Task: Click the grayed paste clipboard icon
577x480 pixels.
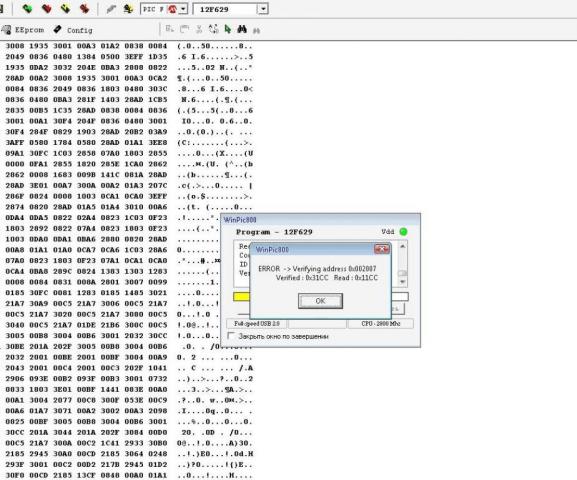Action: [184, 29]
